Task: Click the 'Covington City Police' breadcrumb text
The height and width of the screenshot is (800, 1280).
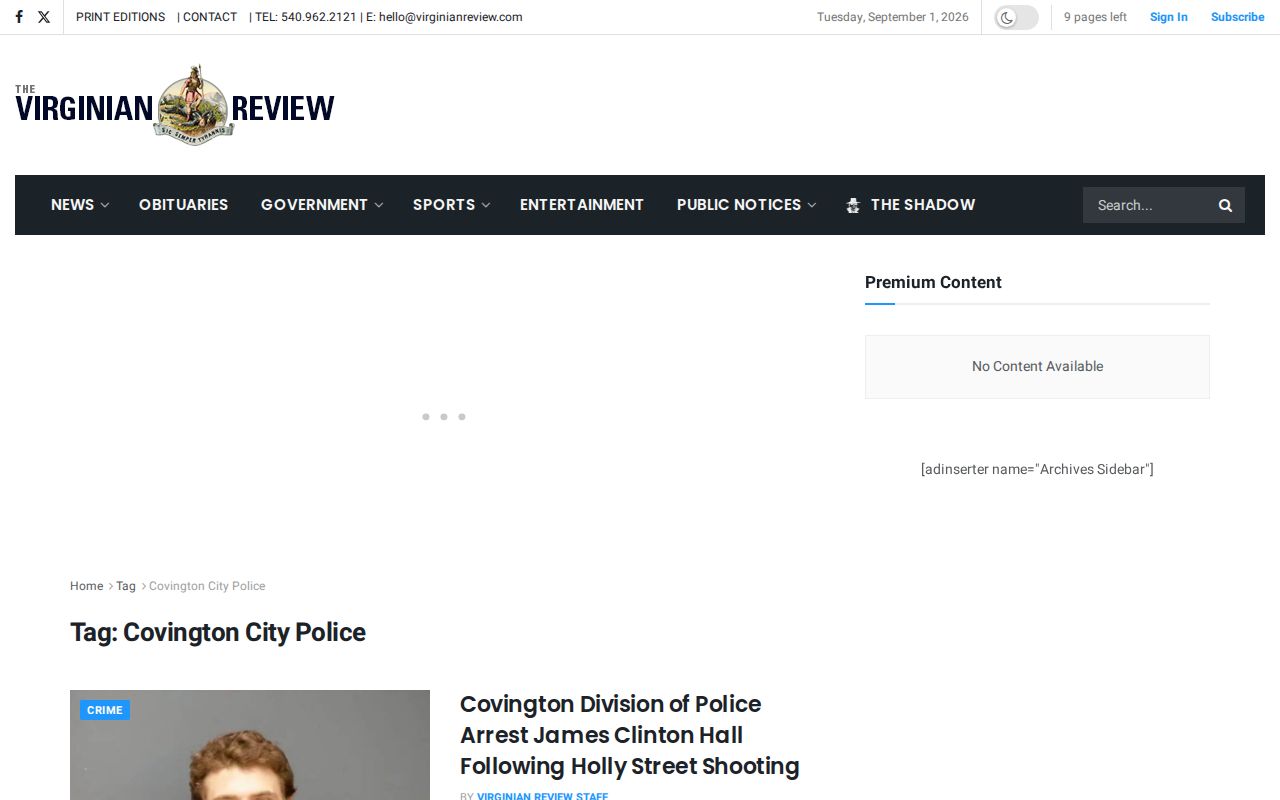Action: [207, 586]
